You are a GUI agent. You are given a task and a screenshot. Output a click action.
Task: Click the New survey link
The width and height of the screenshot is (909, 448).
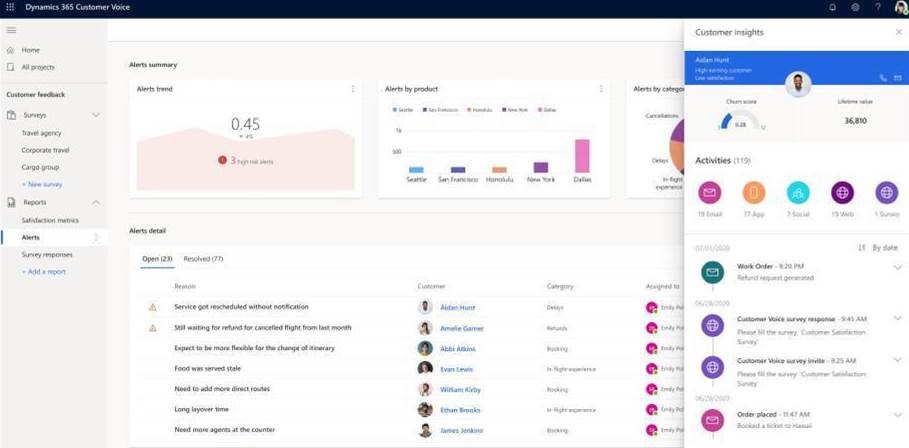(42, 185)
